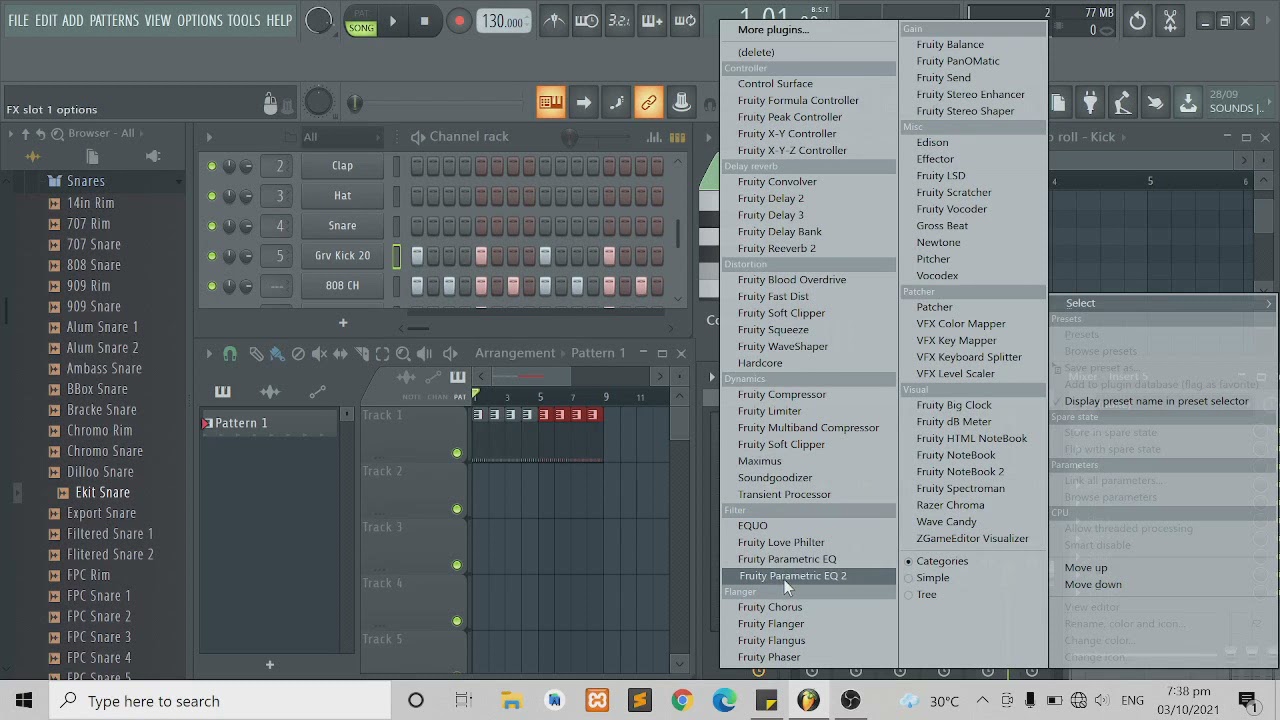Open the Channel rack options arrow menu
Viewport: 1280px width, 720px height.
click(209, 137)
